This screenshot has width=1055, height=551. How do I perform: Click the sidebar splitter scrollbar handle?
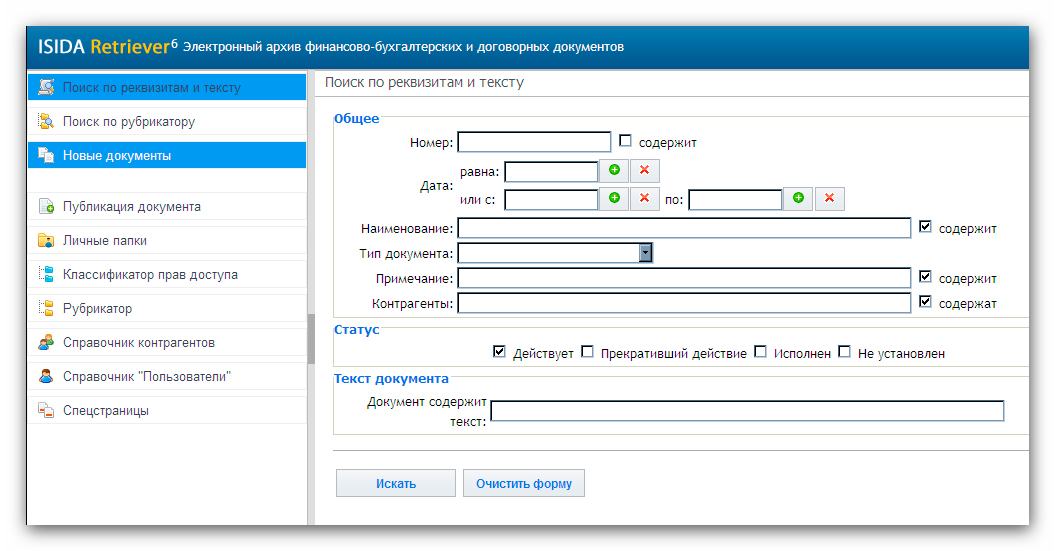tap(311, 339)
